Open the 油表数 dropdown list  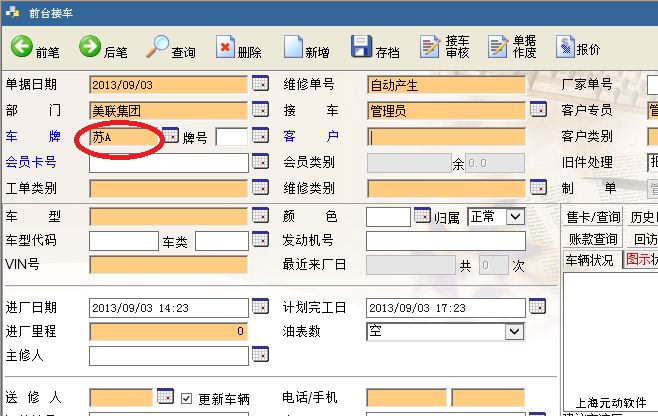click(x=515, y=330)
